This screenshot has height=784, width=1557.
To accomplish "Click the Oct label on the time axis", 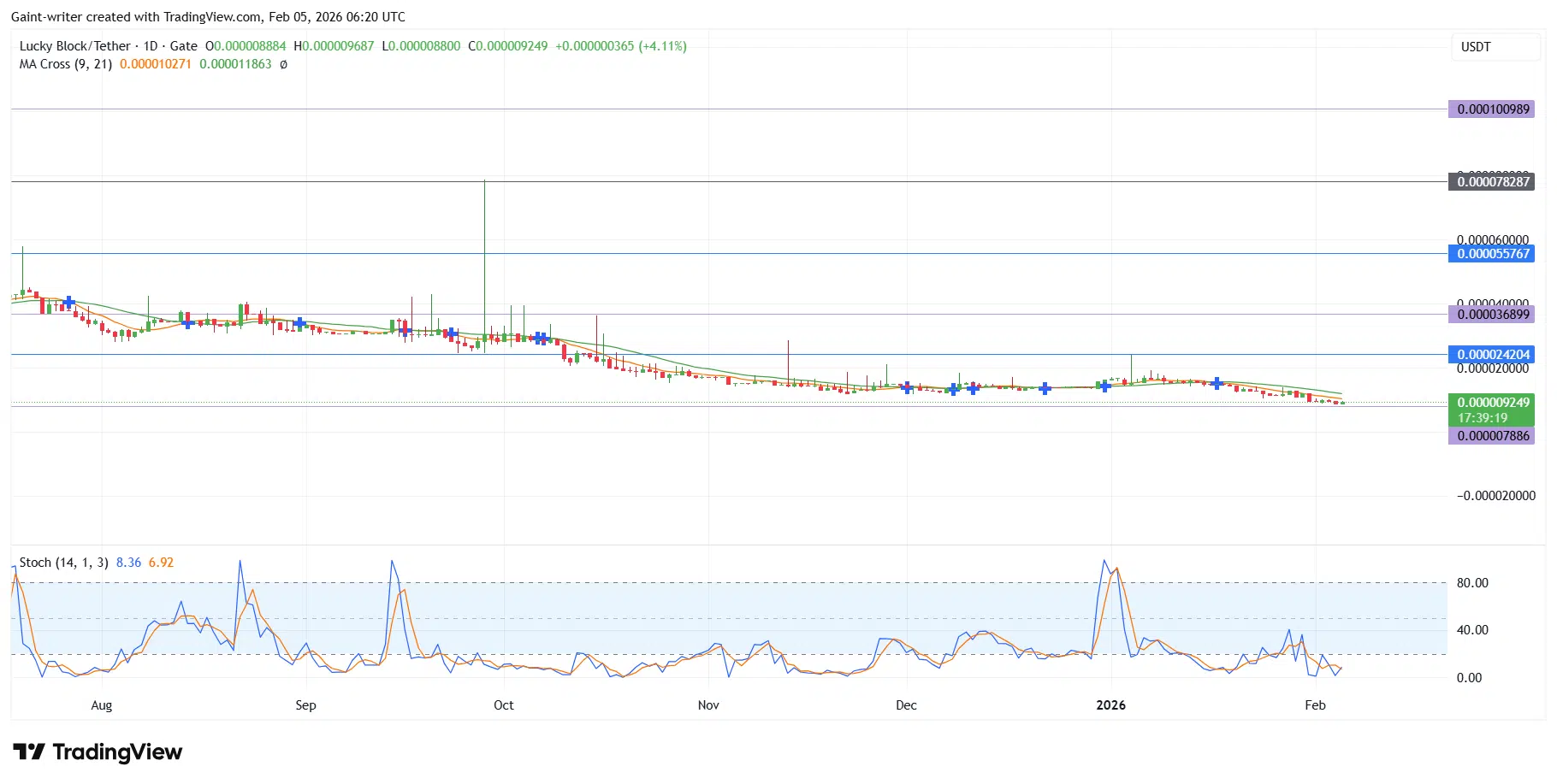I will pyautogui.click(x=504, y=705).
